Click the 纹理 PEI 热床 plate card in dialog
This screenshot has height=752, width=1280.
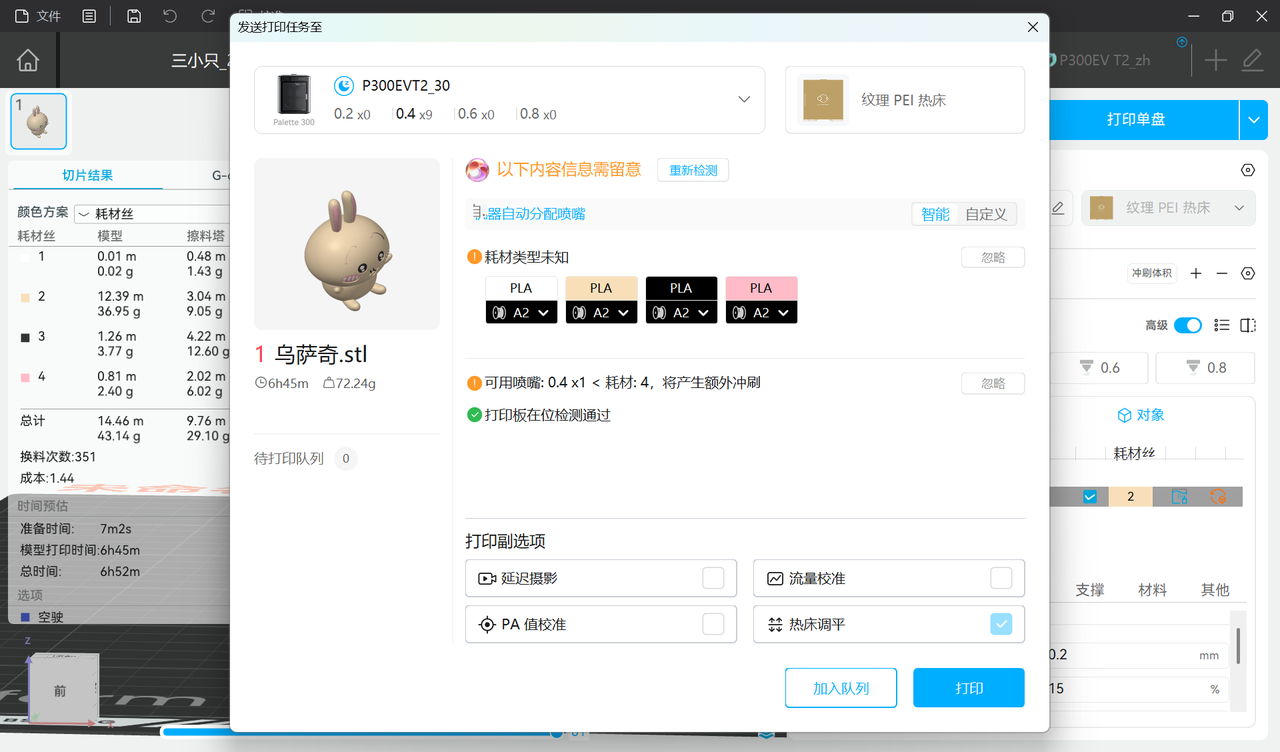pos(905,100)
